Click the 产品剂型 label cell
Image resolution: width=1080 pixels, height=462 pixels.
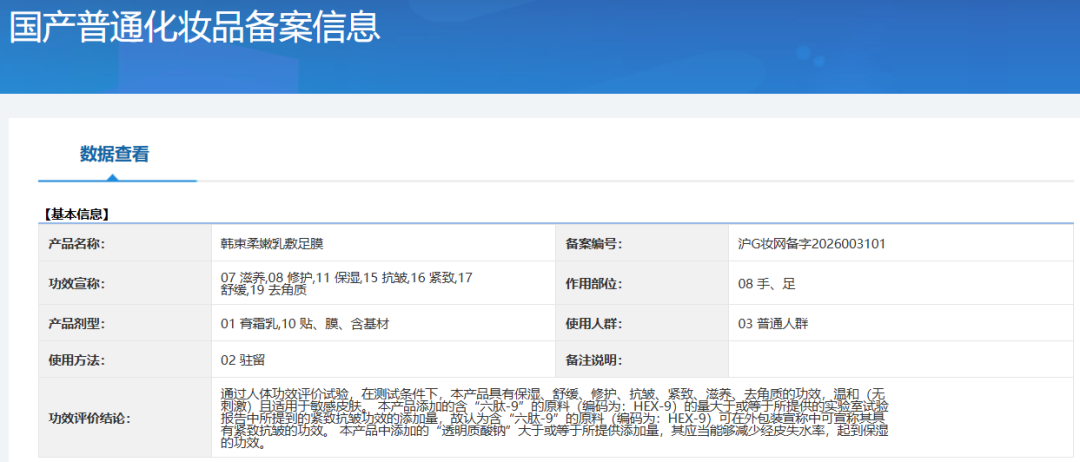click(77, 324)
